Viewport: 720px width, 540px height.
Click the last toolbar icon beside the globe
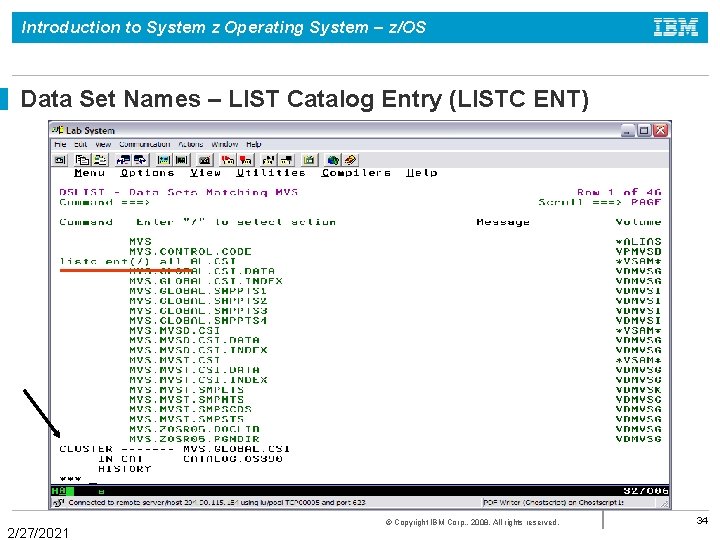point(350,160)
